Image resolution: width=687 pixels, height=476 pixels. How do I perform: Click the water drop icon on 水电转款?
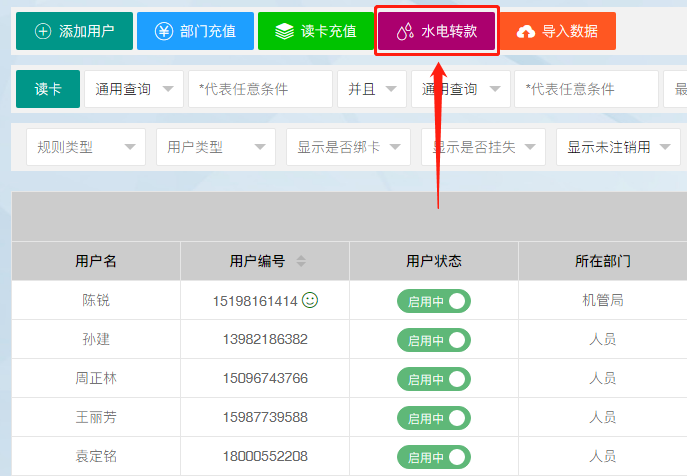click(x=404, y=32)
